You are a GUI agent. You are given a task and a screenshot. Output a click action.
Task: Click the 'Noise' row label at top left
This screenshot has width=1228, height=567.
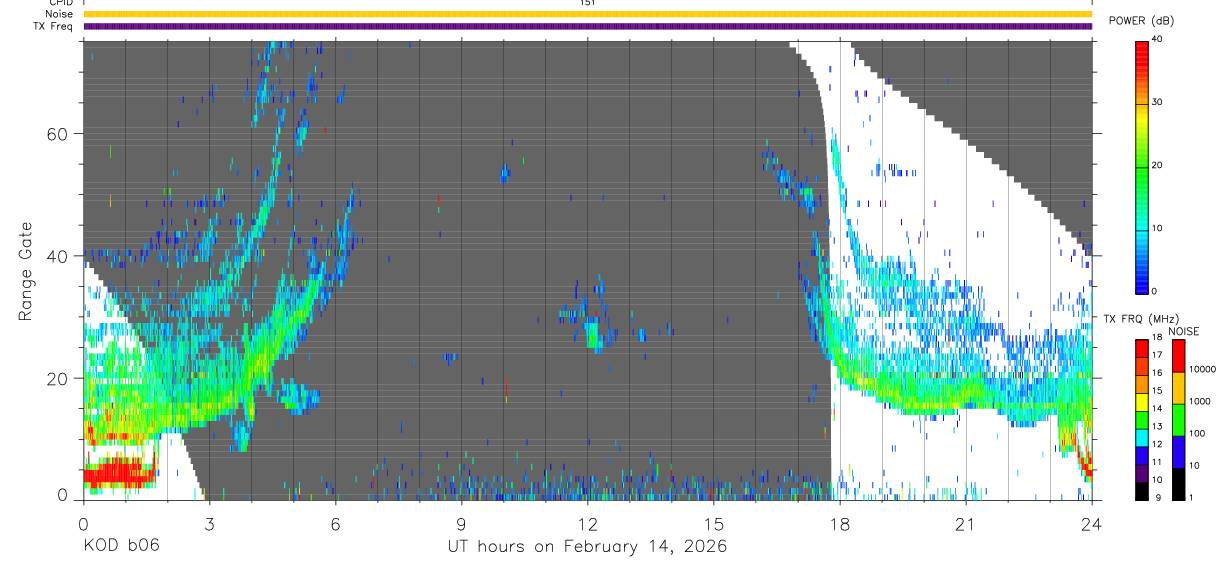coord(58,15)
